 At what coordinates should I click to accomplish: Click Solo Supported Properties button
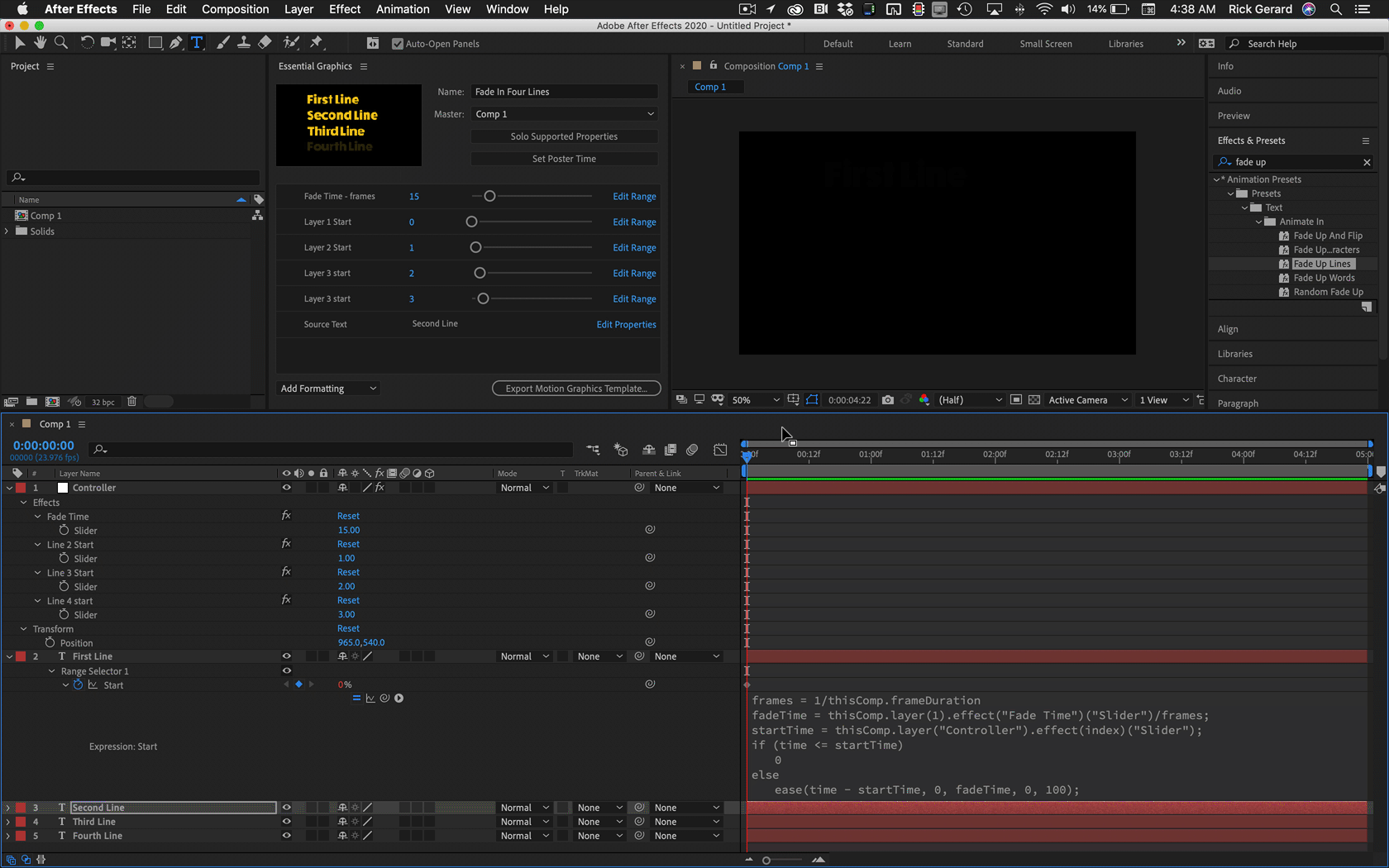click(565, 136)
